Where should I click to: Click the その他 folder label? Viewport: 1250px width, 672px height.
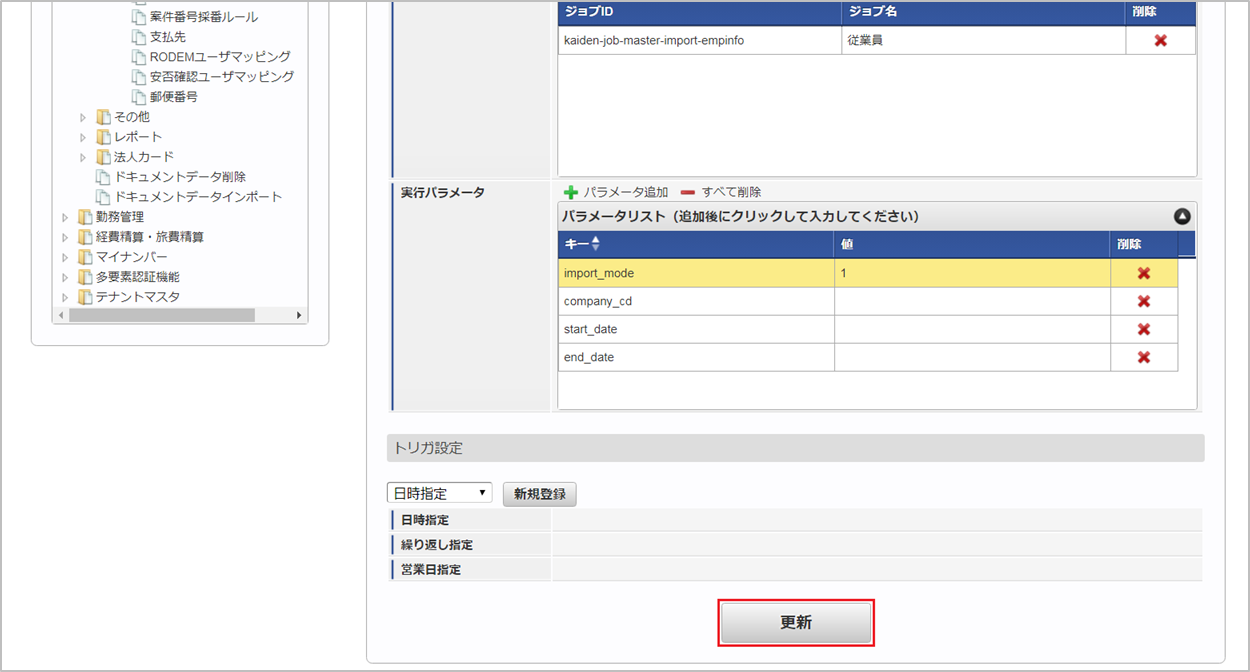[132, 117]
